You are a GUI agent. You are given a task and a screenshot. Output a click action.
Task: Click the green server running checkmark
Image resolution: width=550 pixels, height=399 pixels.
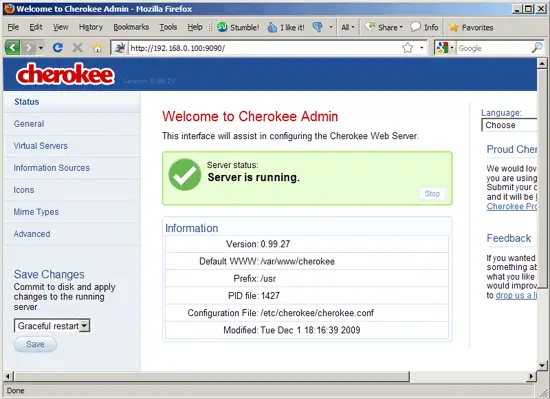point(185,175)
